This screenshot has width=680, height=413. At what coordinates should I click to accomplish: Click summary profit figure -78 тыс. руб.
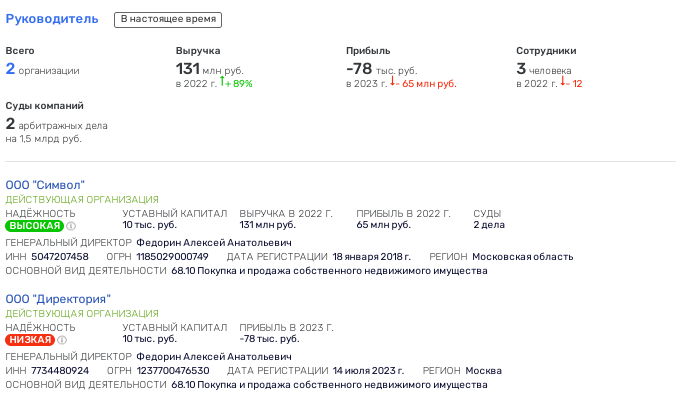(x=382, y=69)
